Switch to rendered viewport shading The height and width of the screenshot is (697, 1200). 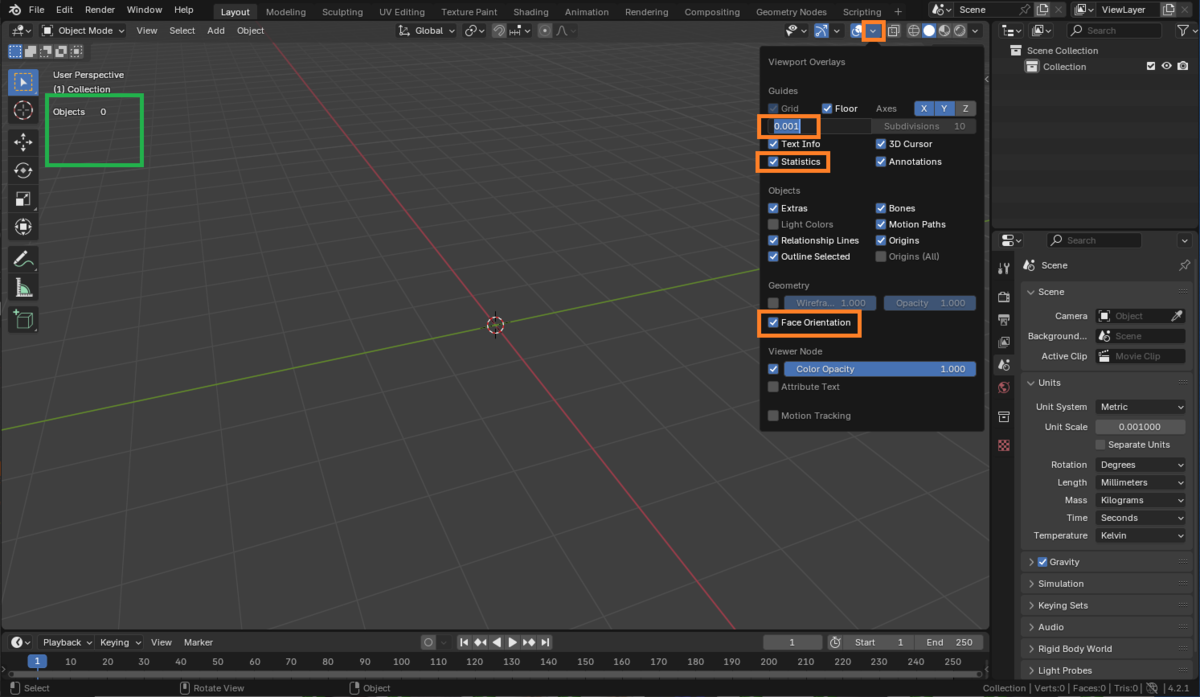tap(960, 31)
